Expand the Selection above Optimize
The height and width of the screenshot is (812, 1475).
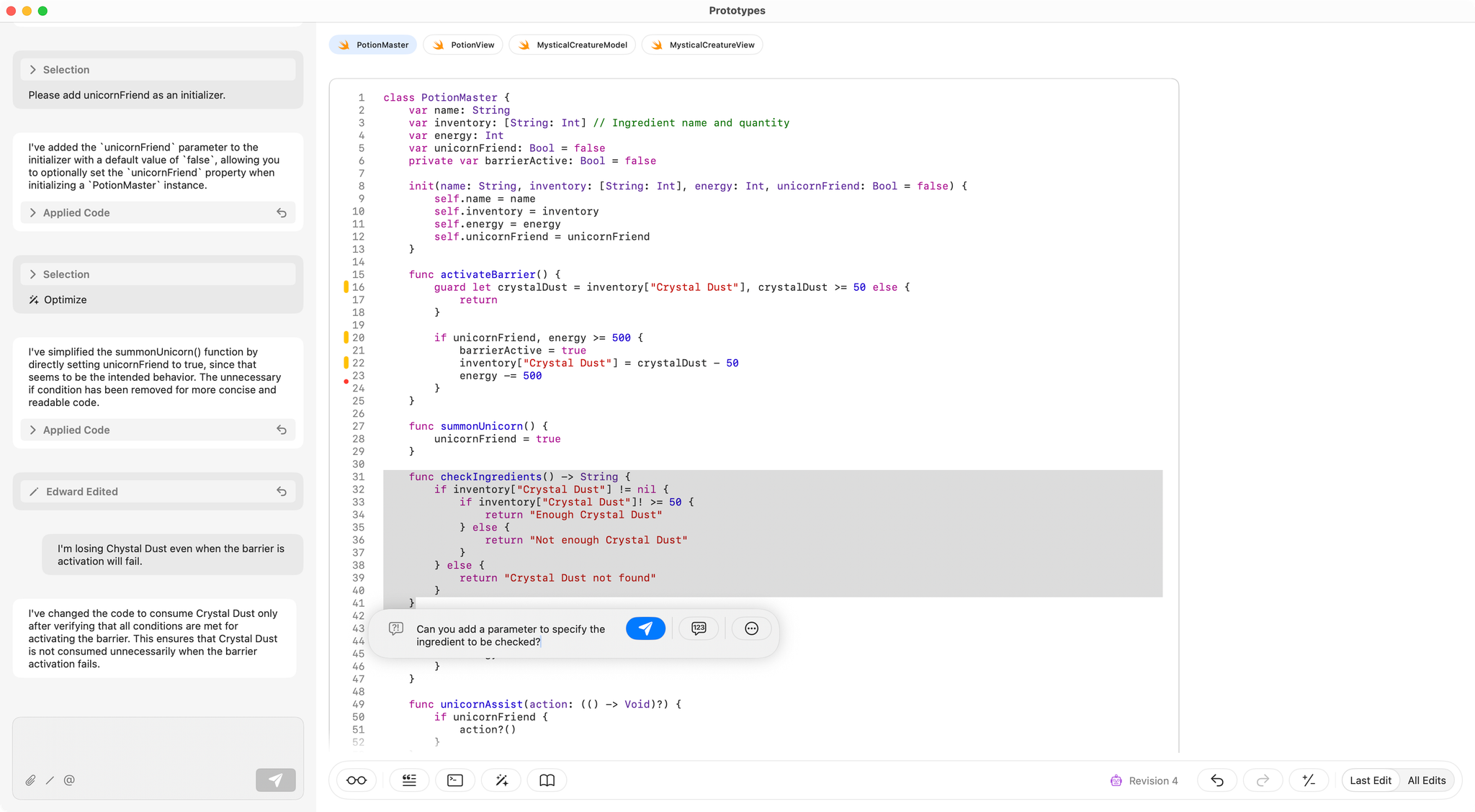click(33, 274)
